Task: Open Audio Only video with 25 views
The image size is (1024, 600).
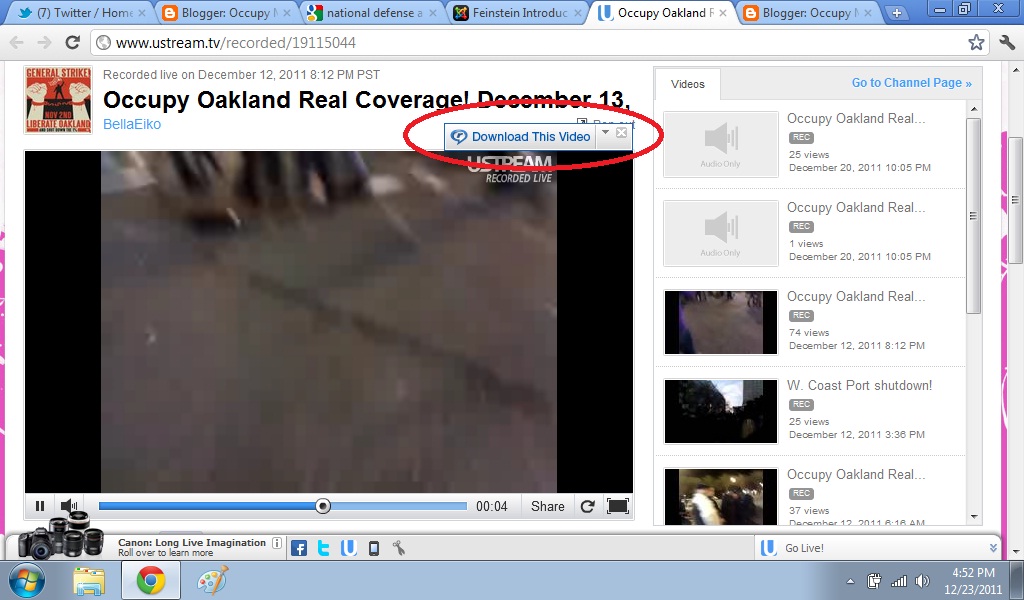Action: (721, 144)
